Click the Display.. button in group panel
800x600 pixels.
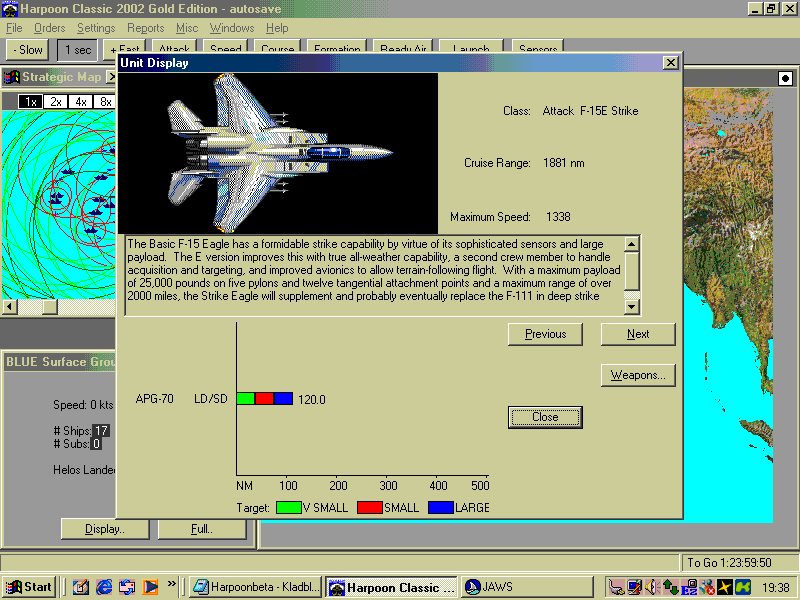coord(105,529)
